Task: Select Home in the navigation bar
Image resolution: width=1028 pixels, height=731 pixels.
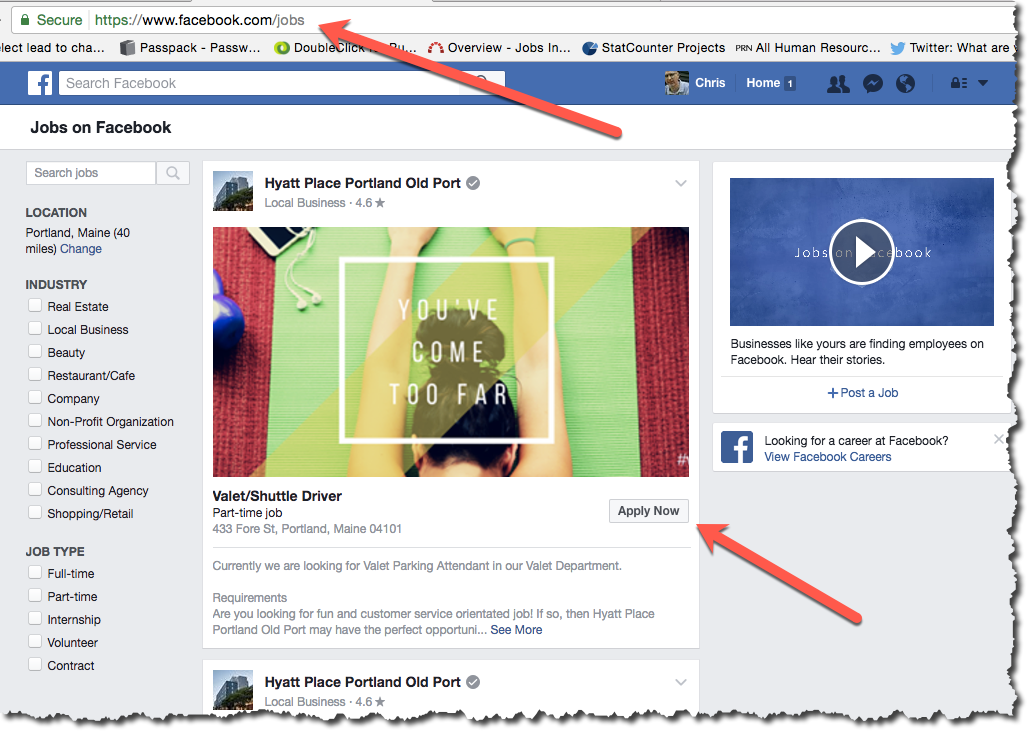Action: pyautogui.click(x=763, y=83)
